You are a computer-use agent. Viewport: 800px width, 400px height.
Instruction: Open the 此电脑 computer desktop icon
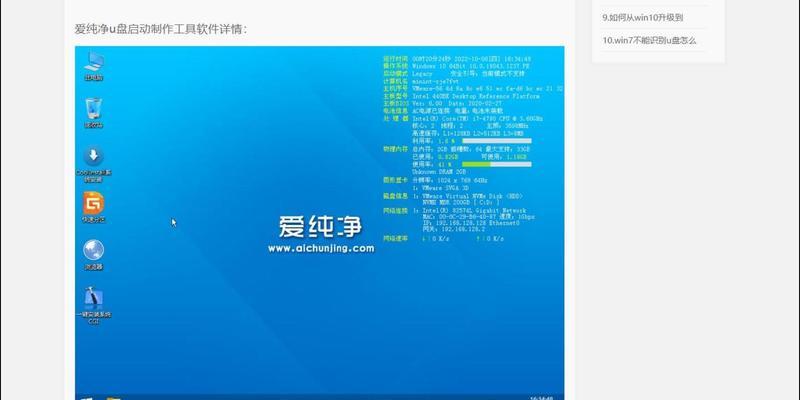pos(94,65)
